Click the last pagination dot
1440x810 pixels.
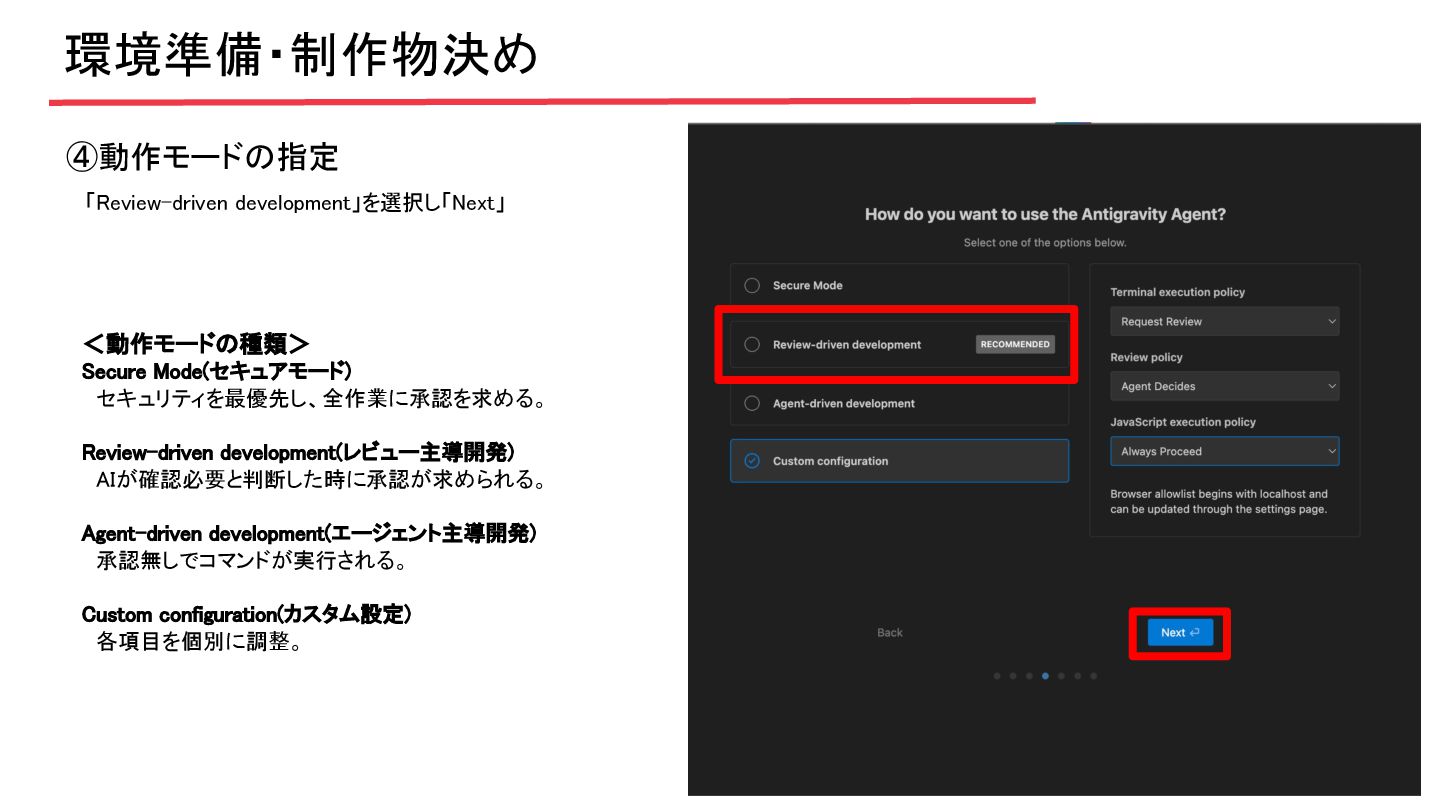coord(1093,676)
